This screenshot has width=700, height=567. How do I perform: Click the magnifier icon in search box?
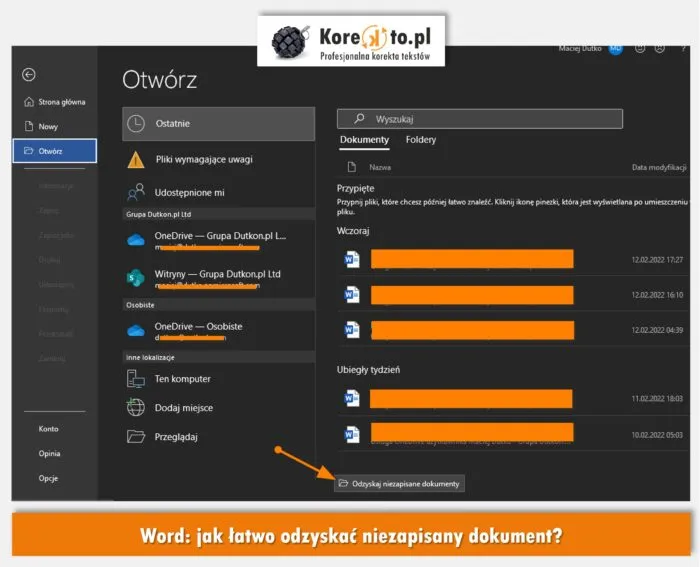359,118
